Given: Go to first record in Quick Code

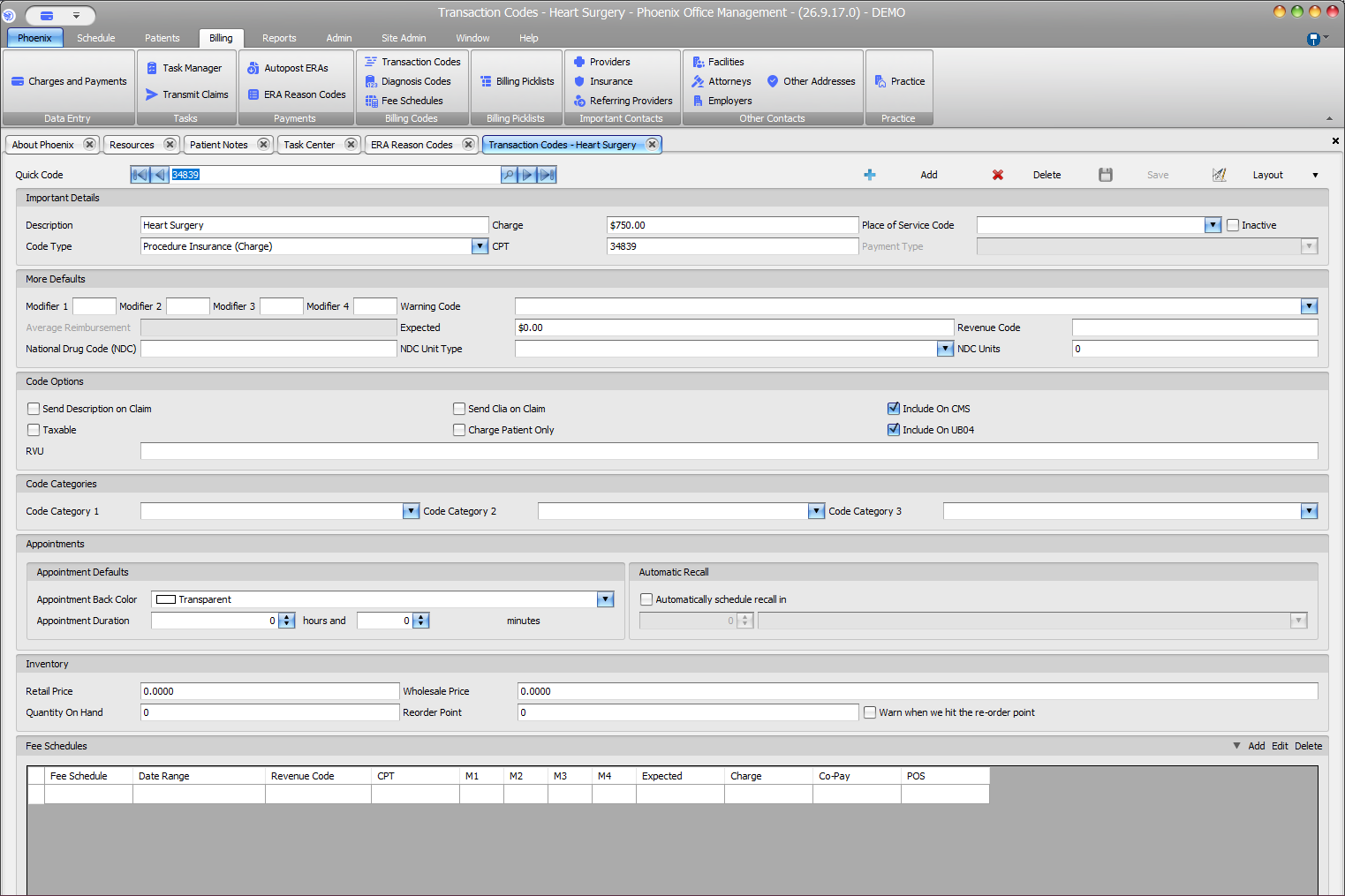Looking at the screenshot, I should 140,175.
